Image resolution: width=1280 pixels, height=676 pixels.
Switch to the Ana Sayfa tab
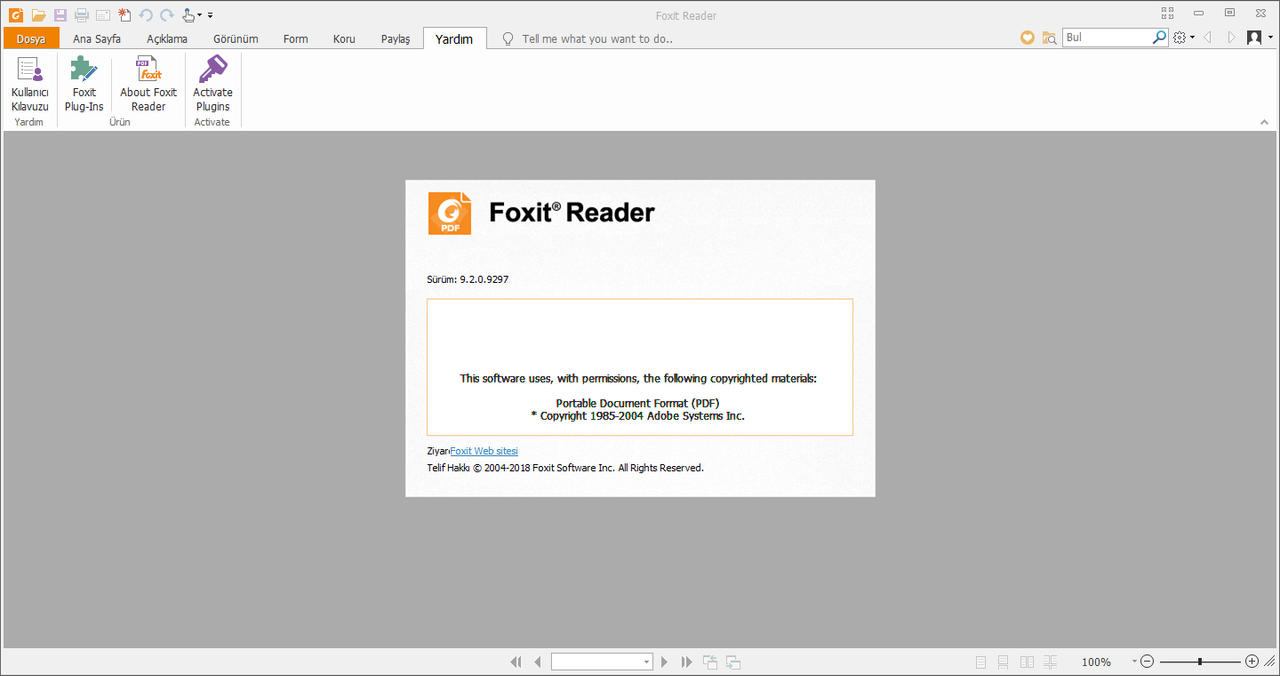pos(97,39)
